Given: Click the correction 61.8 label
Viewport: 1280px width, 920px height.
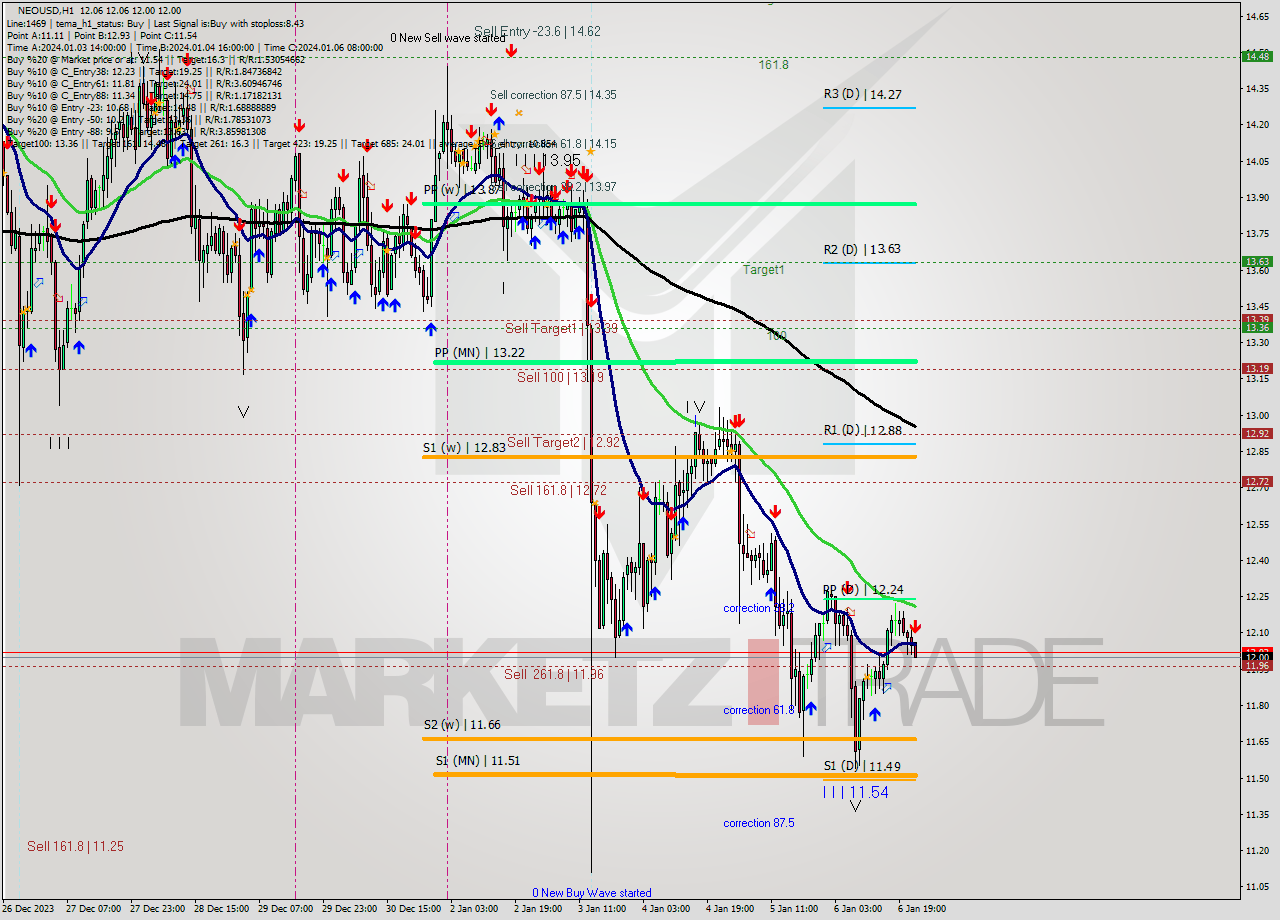Looking at the screenshot, I should pyautogui.click(x=759, y=710).
